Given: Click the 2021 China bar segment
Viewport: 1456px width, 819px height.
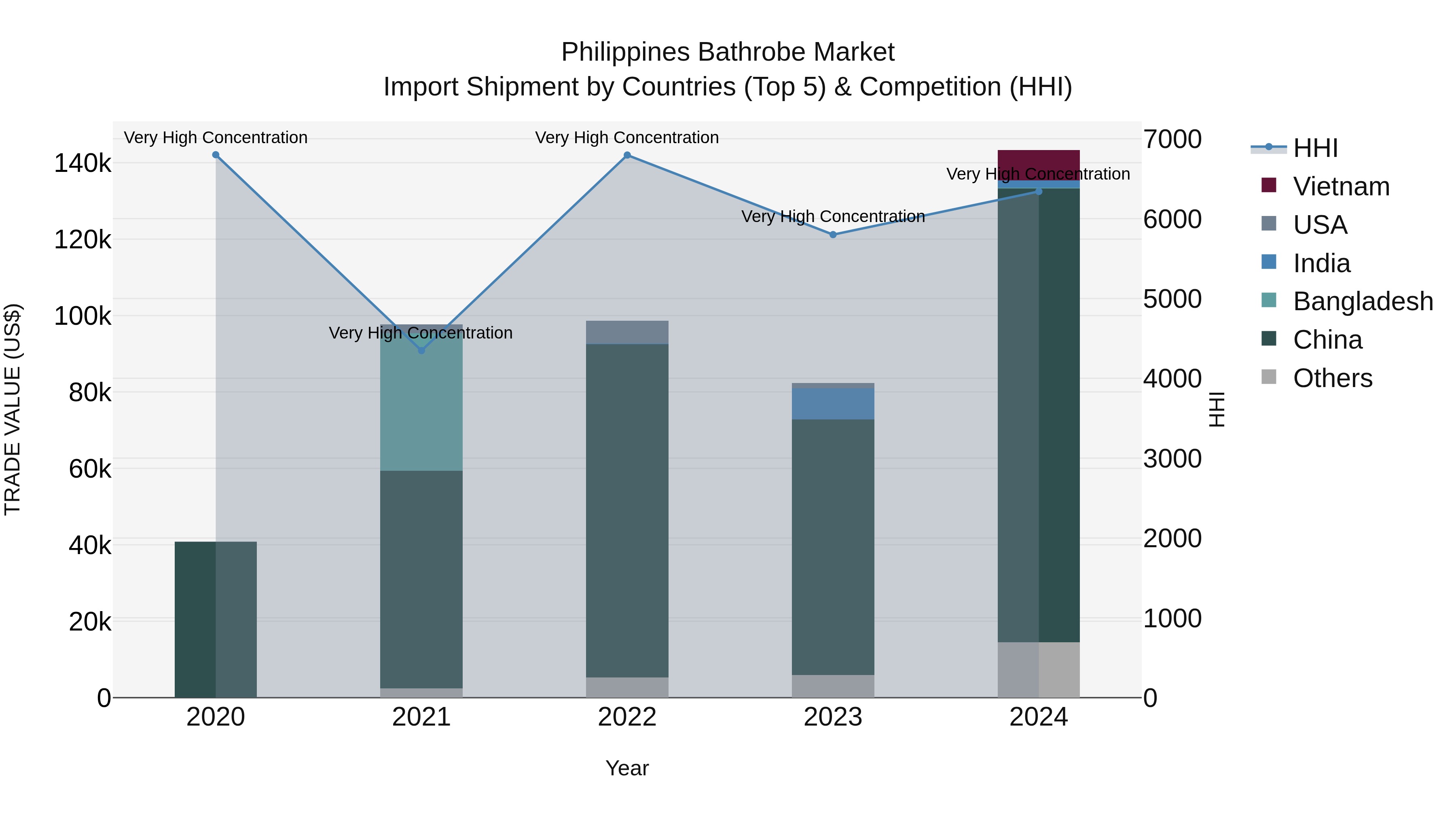Looking at the screenshot, I should tap(421, 579).
